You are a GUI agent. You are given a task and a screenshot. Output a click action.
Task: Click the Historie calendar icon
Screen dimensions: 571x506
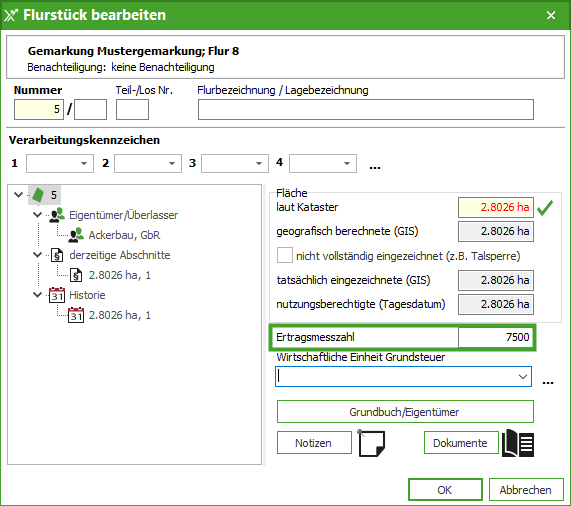57,295
